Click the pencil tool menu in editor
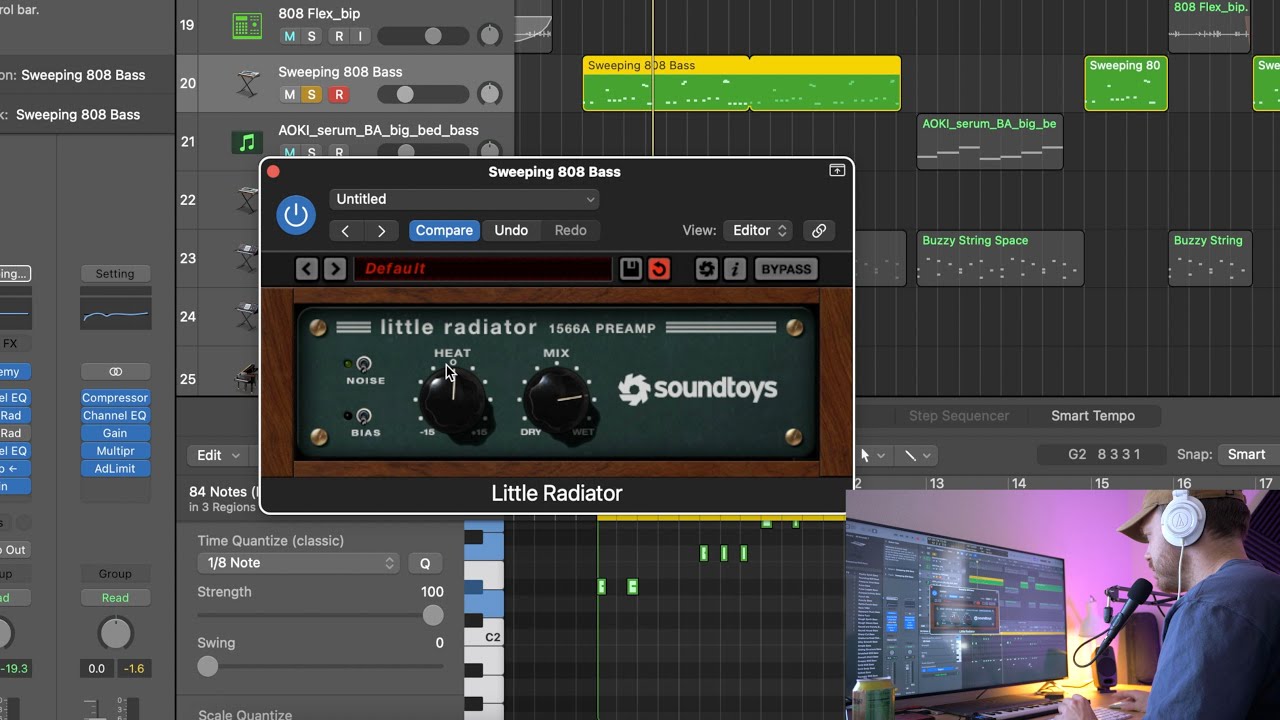Screen dimensions: 1280x720 pyautogui.click(x=916, y=455)
